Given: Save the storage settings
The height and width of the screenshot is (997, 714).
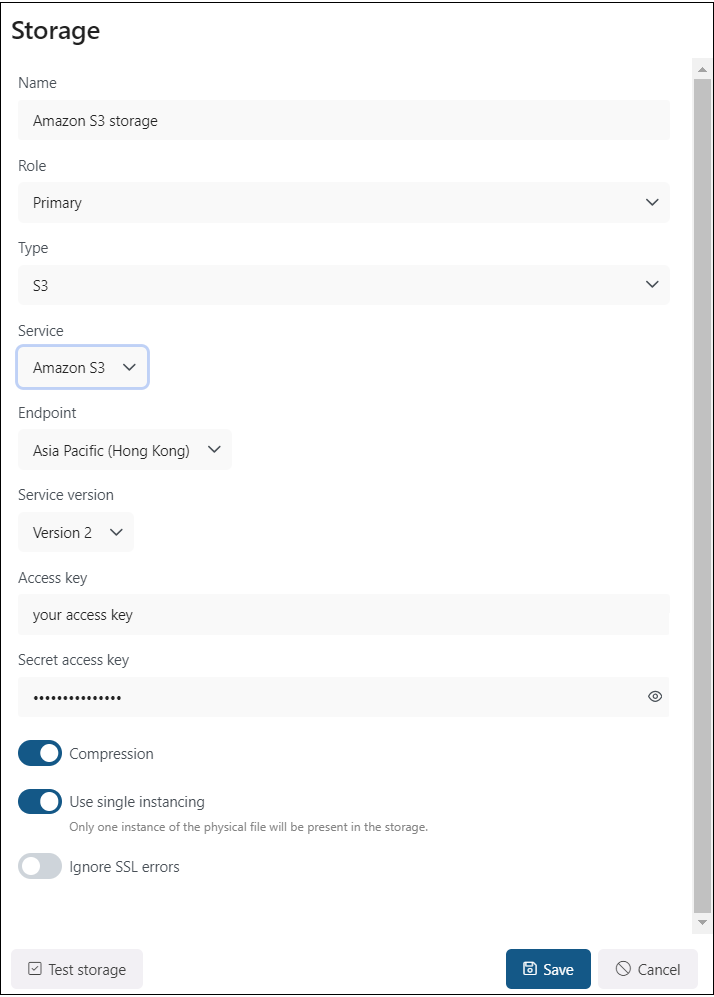Looking at the screenshot, I should 548,969.
